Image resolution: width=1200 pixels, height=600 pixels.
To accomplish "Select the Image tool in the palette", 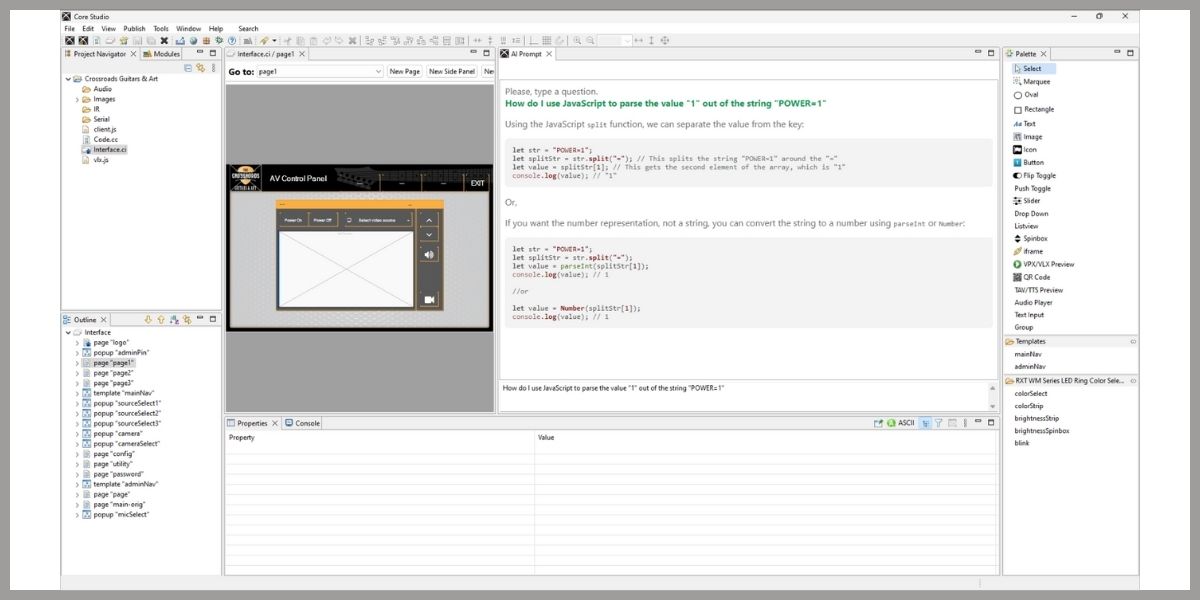I will [x=1032, y=137].
